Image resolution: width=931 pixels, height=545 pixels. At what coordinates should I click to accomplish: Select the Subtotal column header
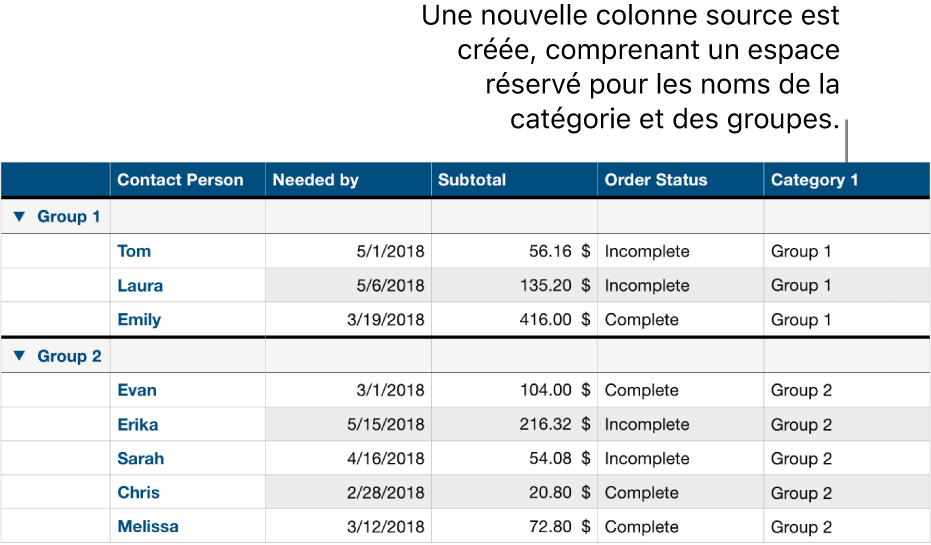tap(471, 180)
